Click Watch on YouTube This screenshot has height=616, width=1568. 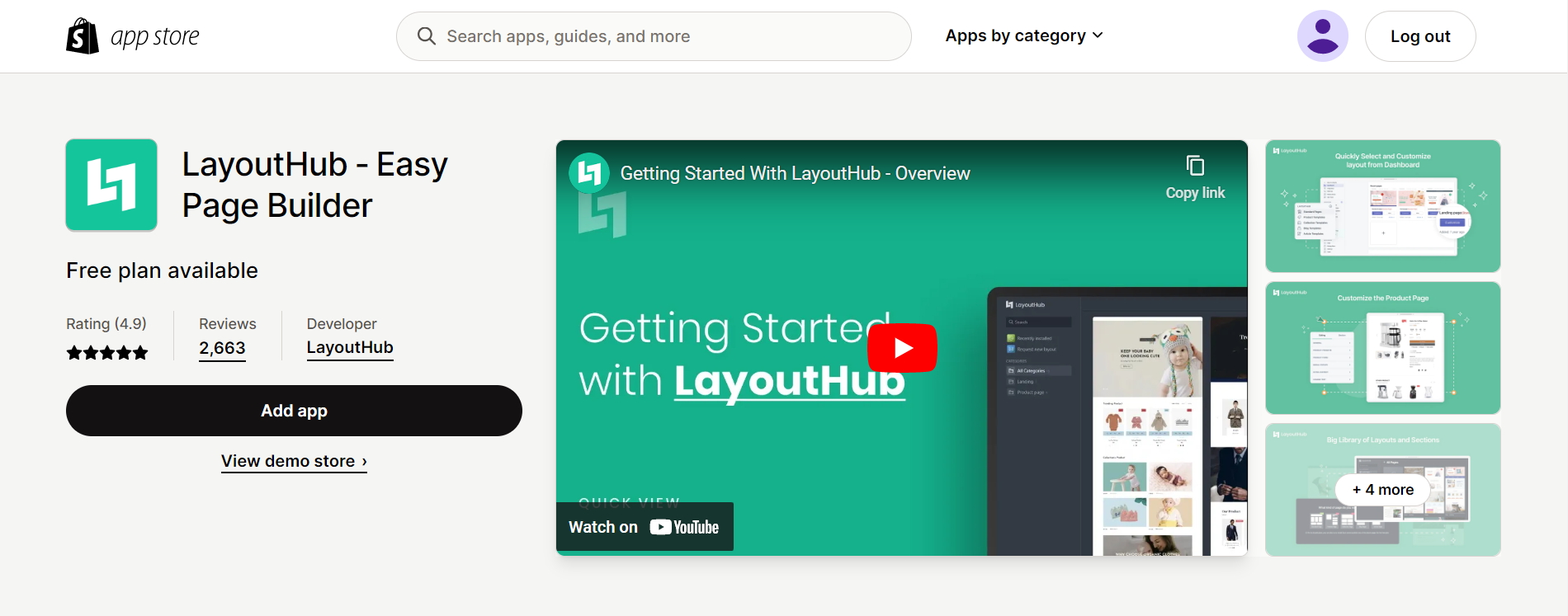point(645,527)
